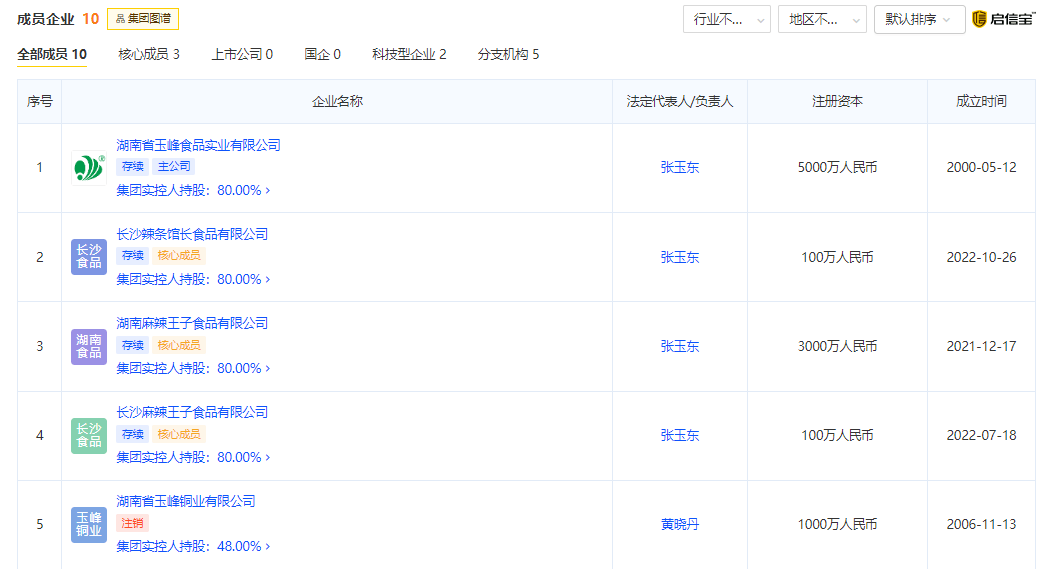Click the 注销 status tag of 玉峰铜业
Screen dimensions: 1048x569
tap(132, 523)
